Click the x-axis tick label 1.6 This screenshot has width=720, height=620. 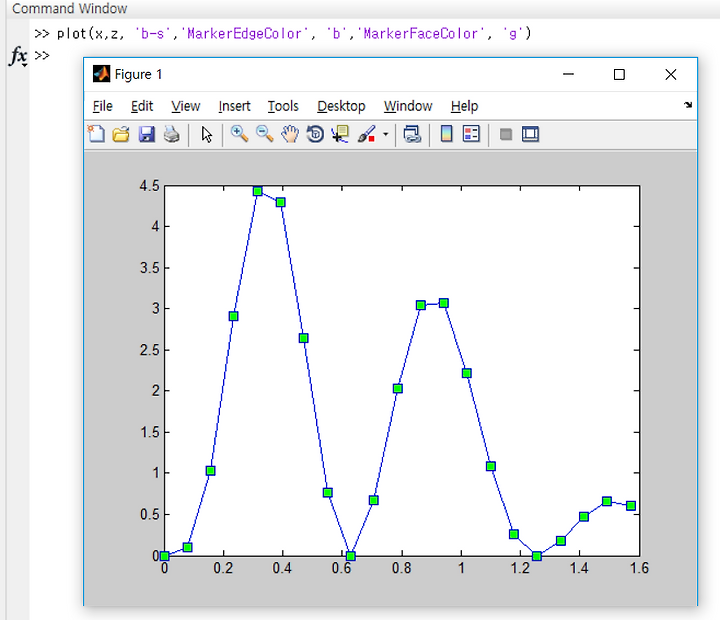tap(639, 569)
